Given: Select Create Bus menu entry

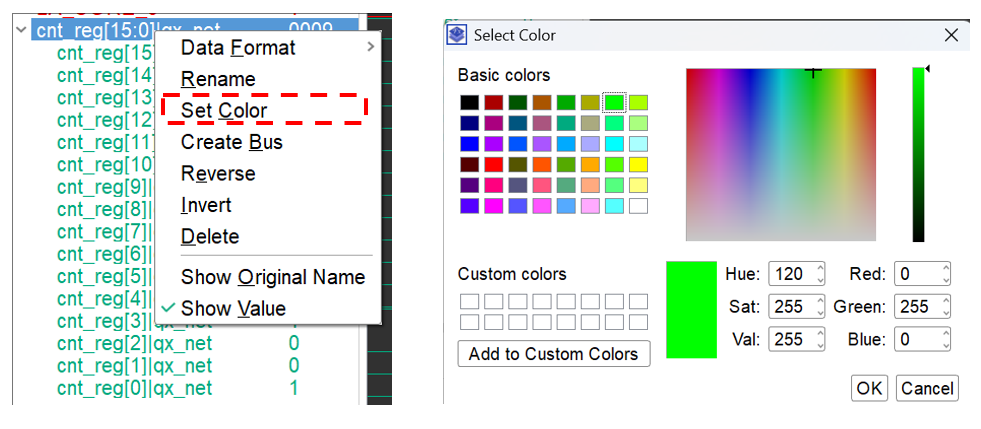Looking at the screenshot, I should click(231, 142).
